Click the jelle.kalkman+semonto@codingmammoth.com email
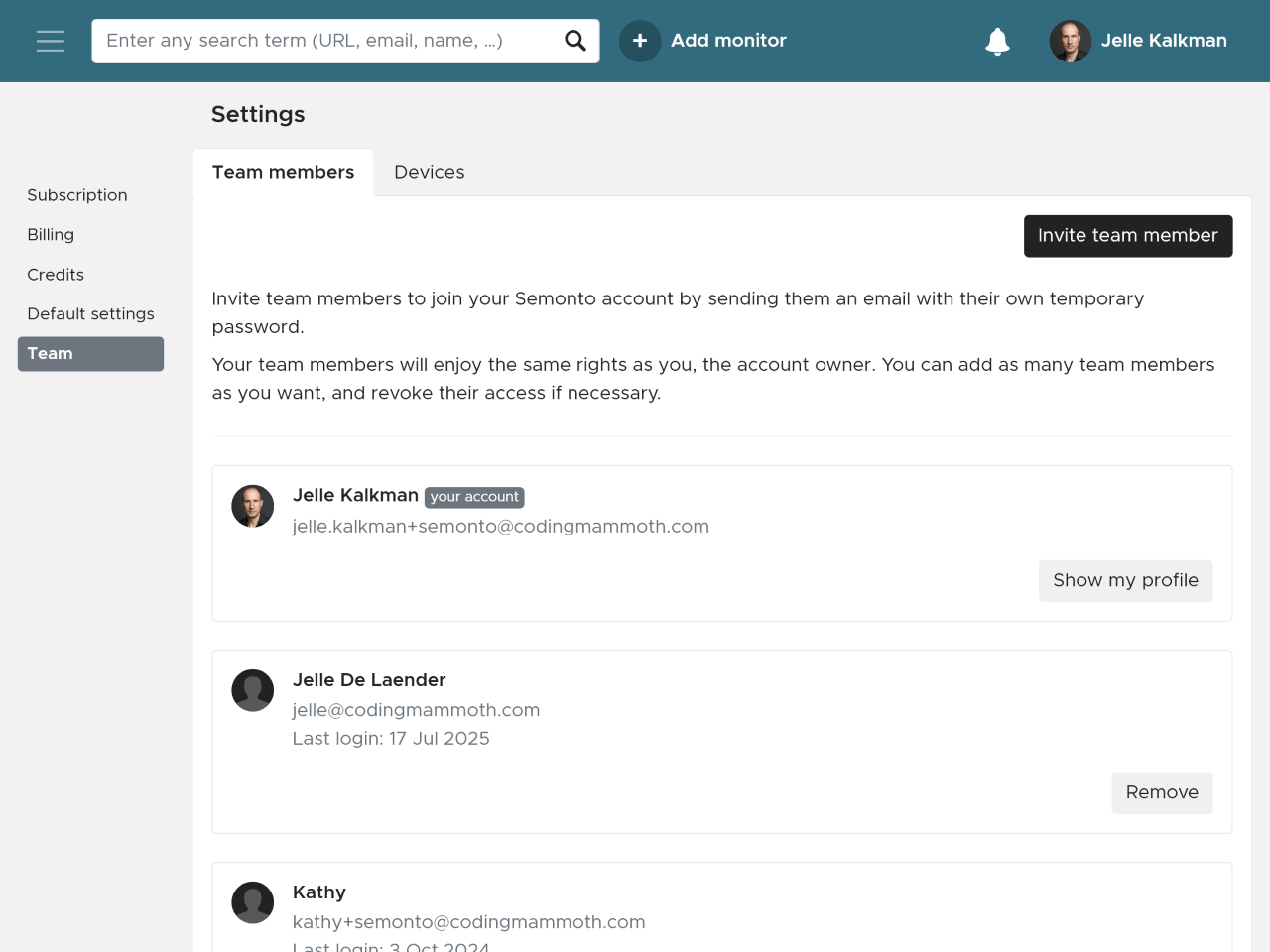 click(501, 527)
